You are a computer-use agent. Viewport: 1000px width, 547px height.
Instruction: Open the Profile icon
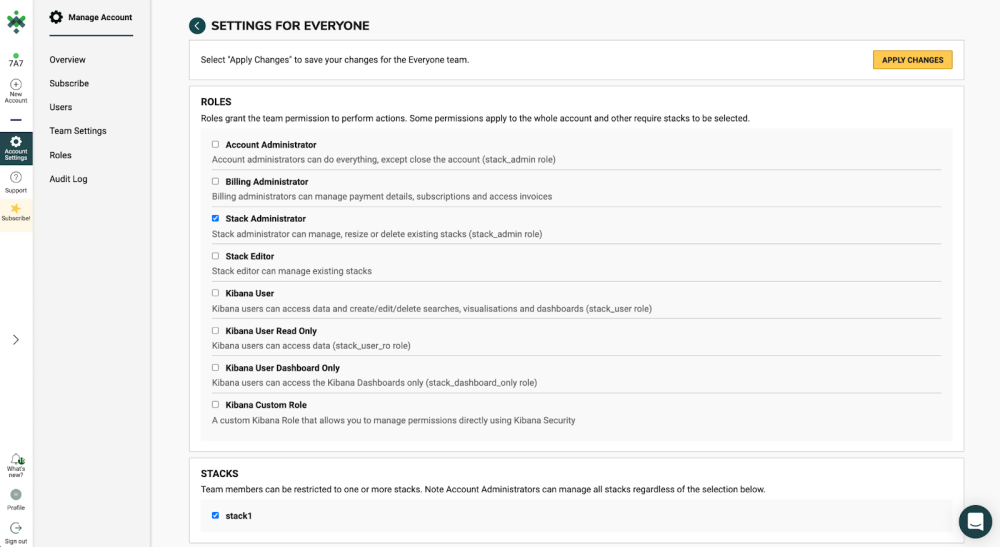[16, 495]
